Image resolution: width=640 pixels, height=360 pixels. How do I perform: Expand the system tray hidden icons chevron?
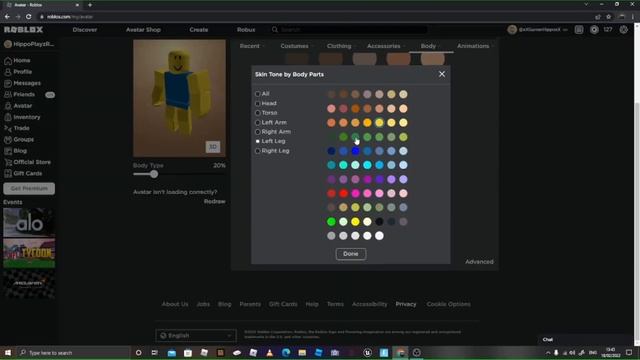[x=548, y=353]
